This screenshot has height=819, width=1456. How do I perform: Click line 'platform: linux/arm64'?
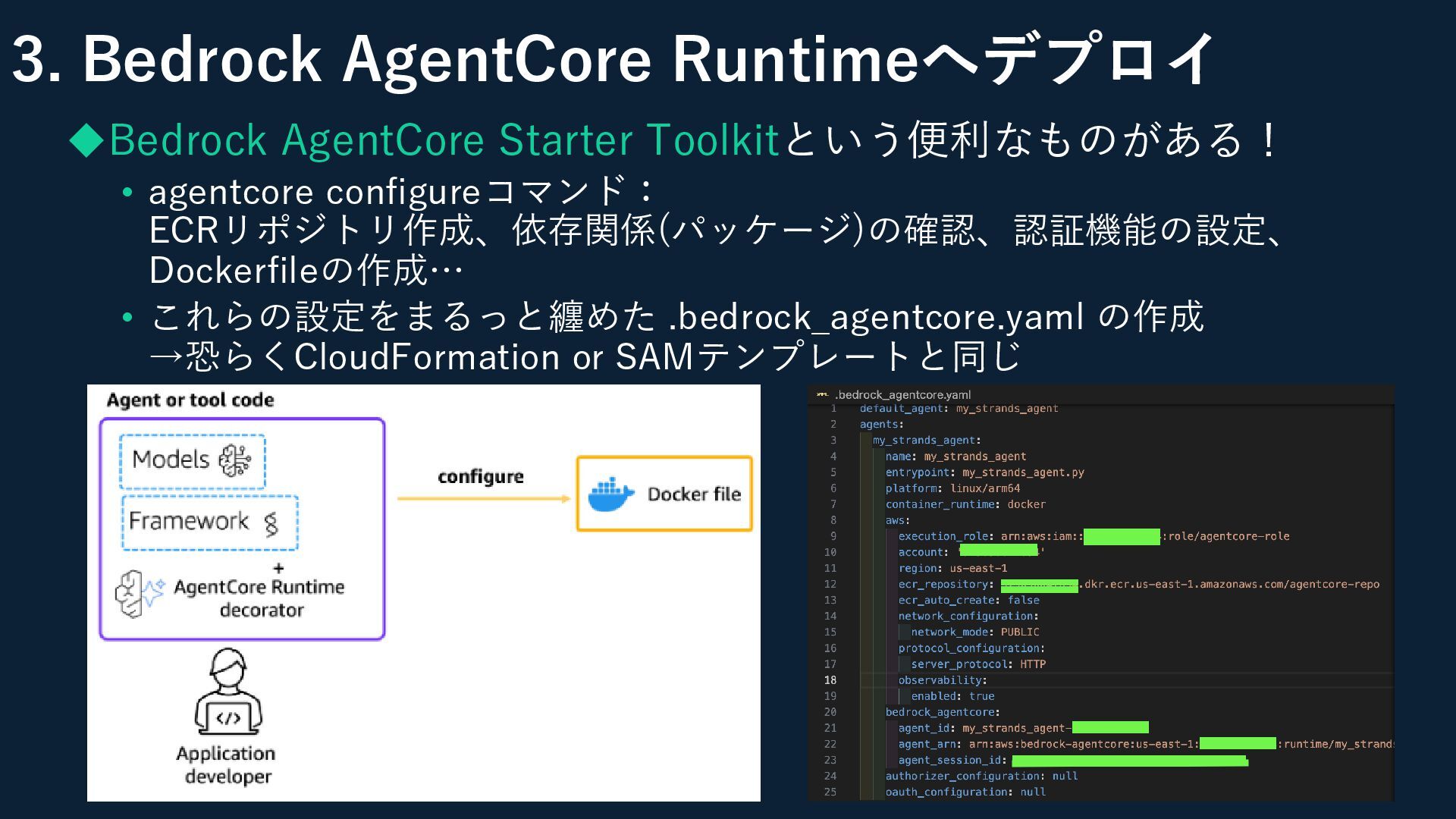pos(952,488)
